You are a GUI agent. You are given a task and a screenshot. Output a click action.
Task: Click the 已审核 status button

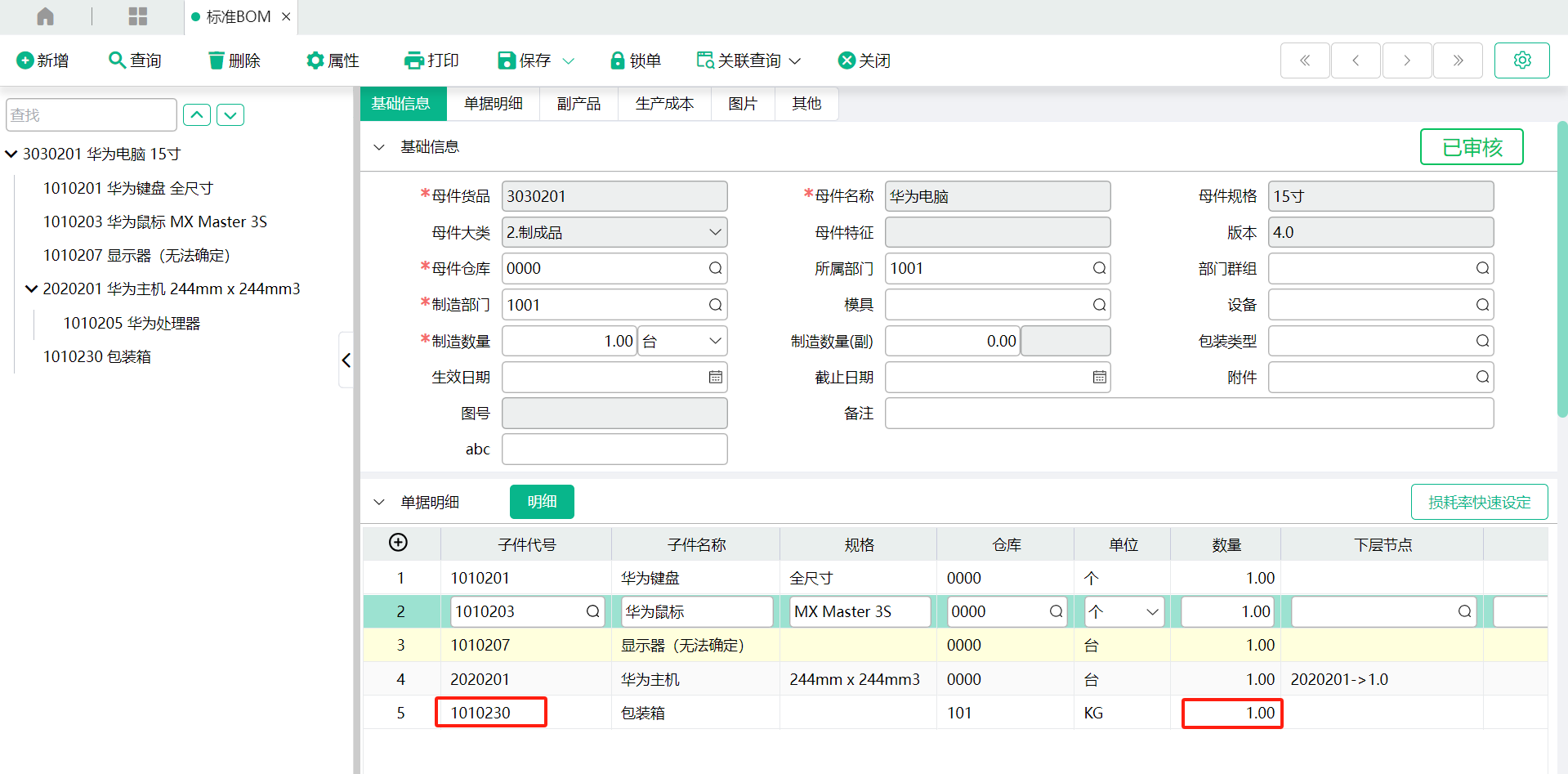[x=1472, y=147]
